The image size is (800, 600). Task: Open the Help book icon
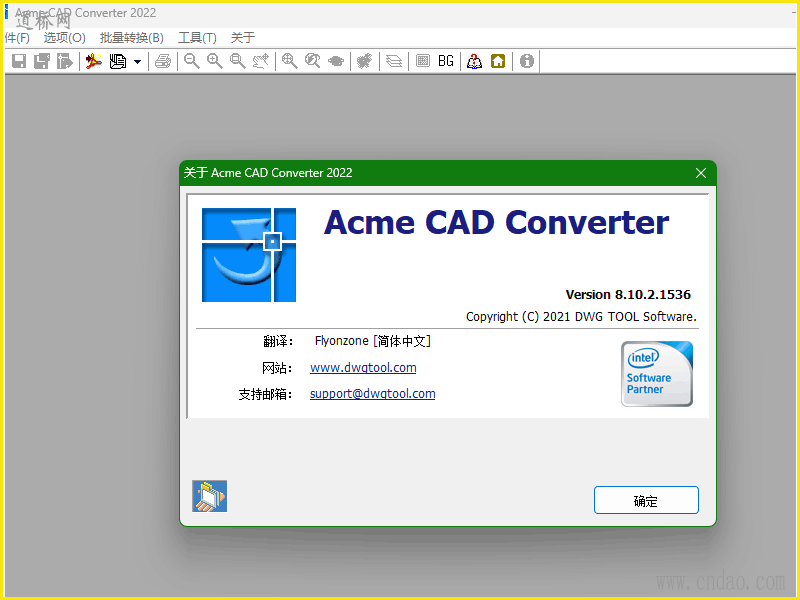click(x=474, y=61)
